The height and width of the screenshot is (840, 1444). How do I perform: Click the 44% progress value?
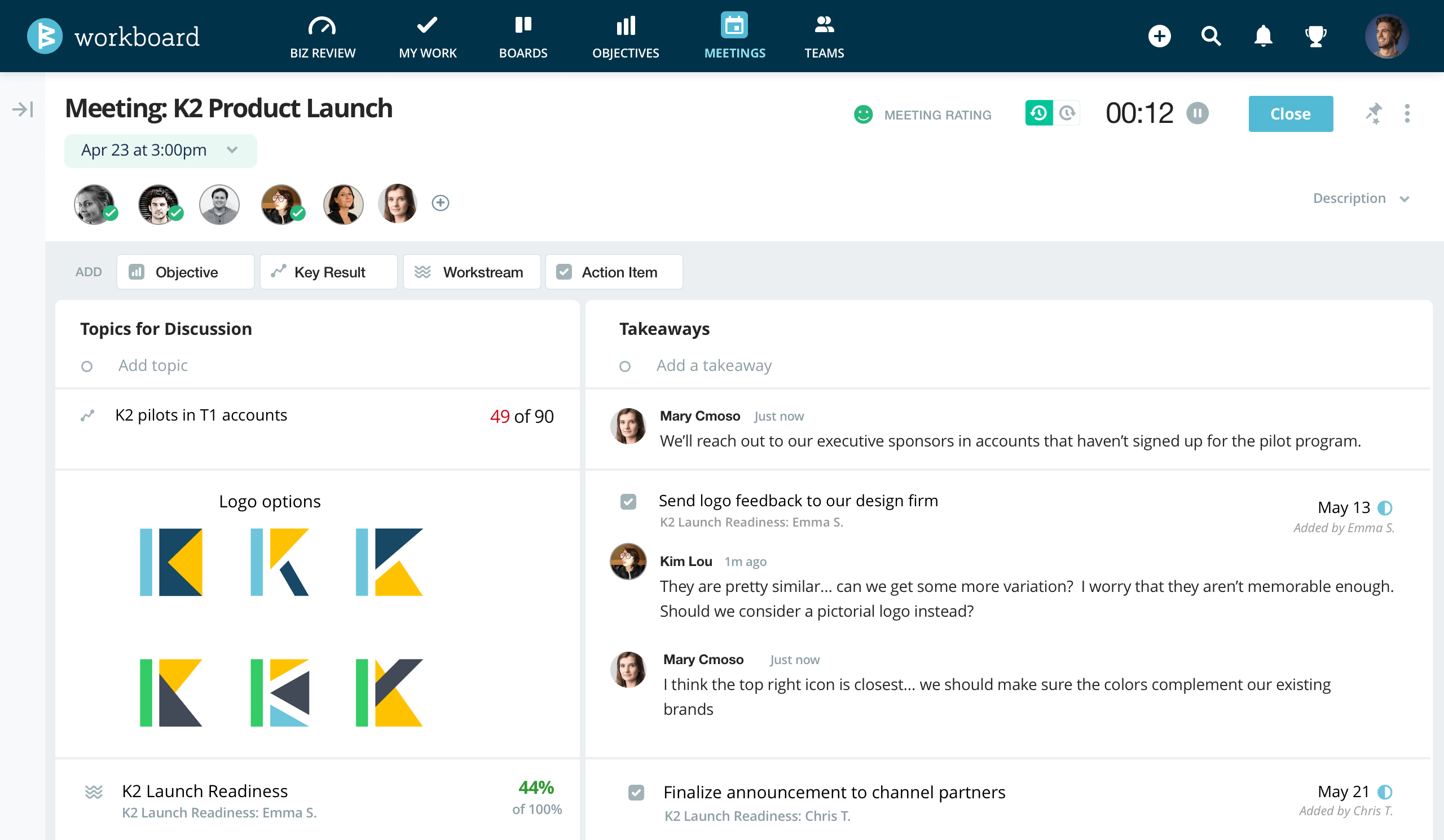click(536, 788)
